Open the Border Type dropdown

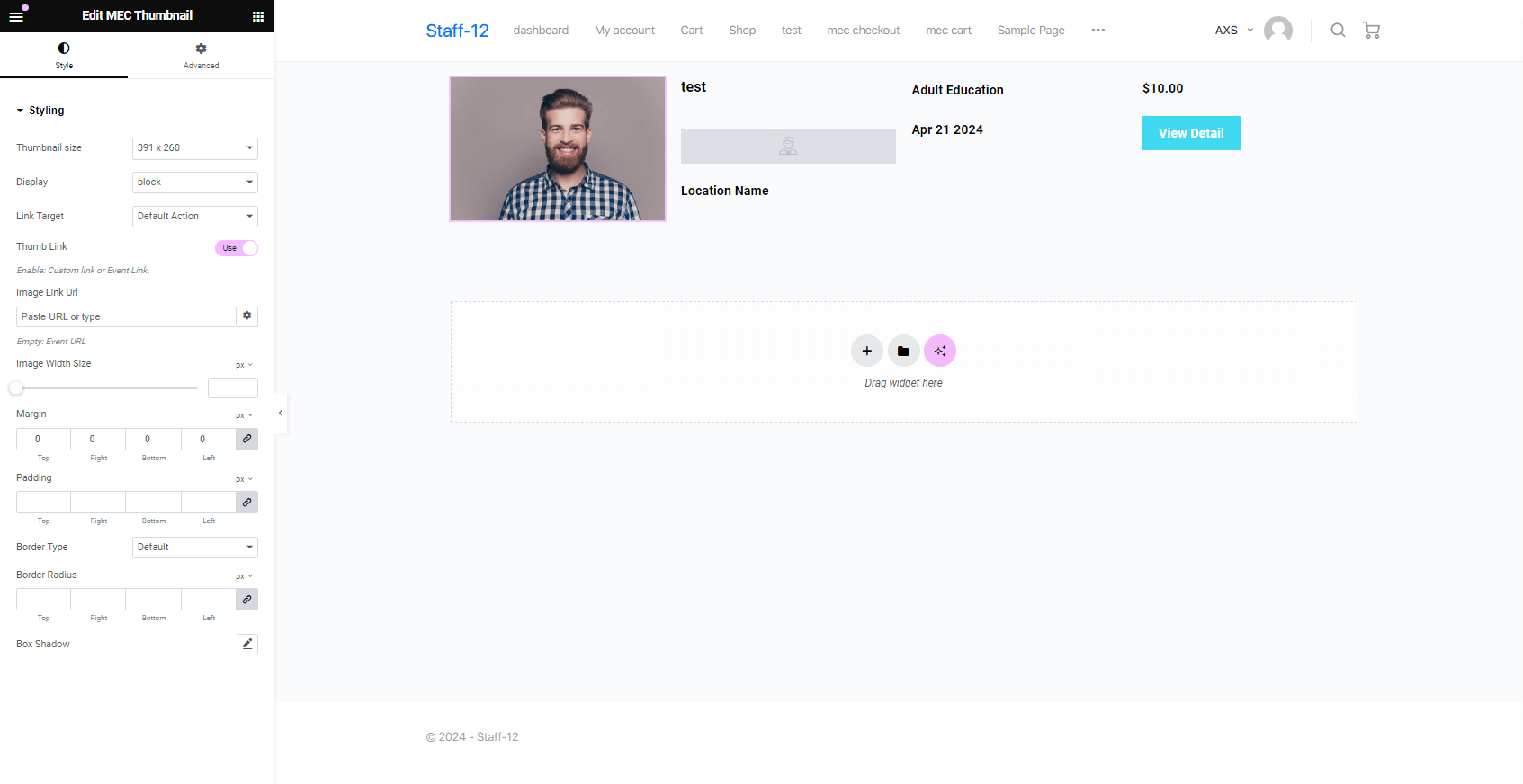(x=195, y=548)
